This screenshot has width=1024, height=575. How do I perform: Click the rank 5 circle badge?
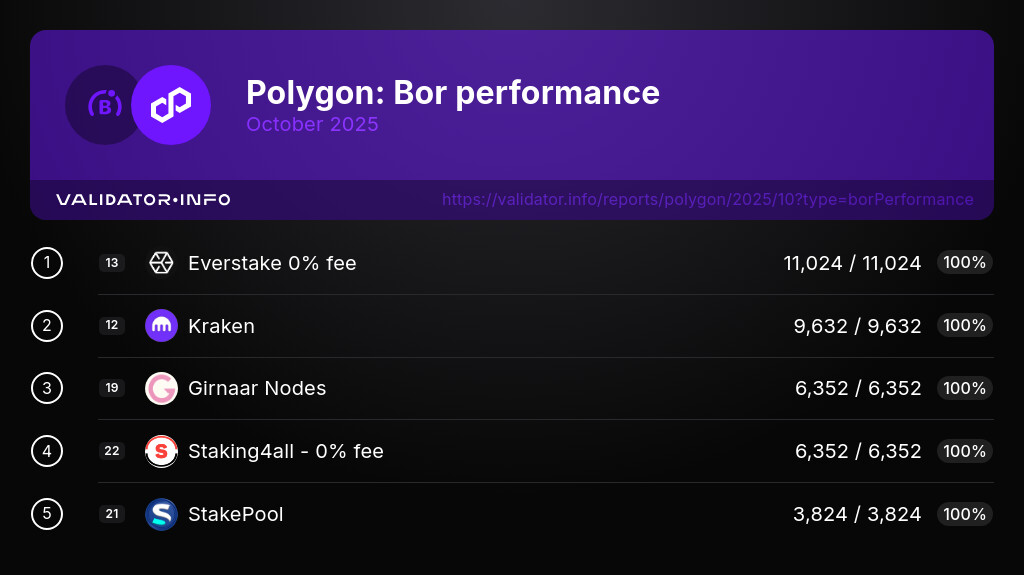point(47,514)
